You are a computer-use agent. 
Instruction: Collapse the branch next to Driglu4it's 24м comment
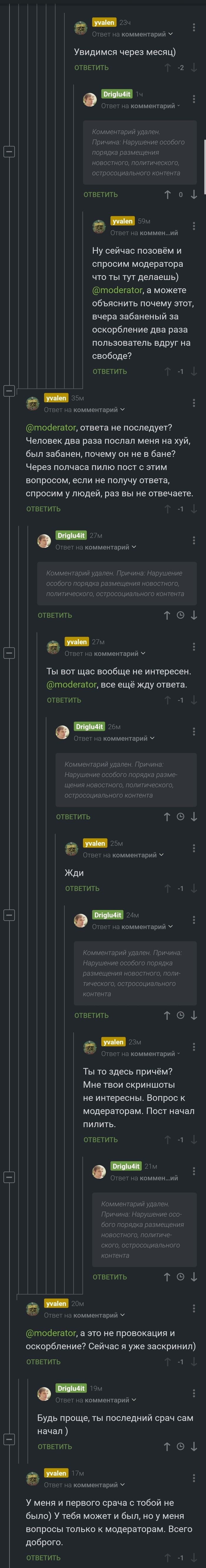[9, 915]
